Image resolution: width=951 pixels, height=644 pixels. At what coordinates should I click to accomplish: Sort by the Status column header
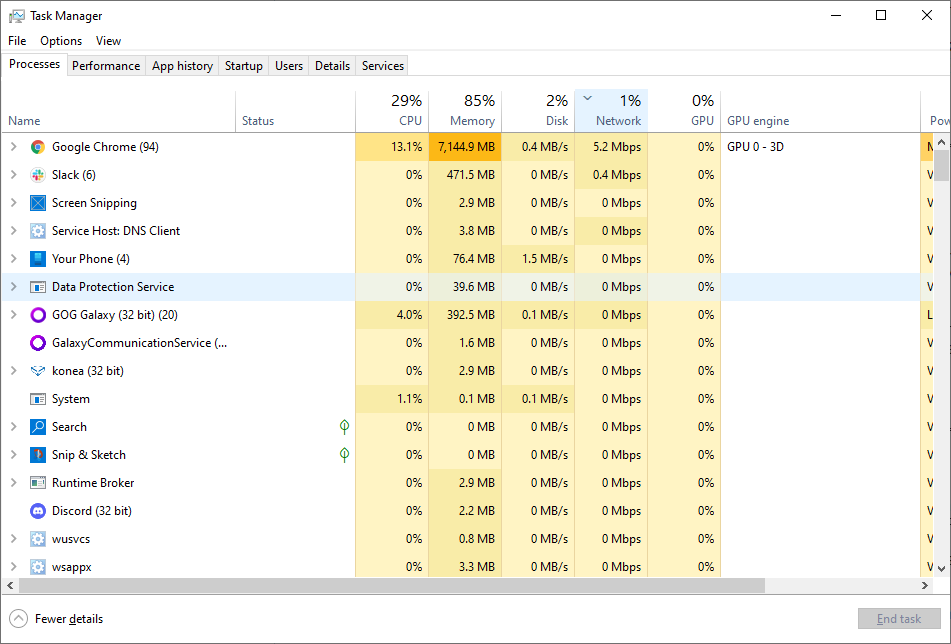click(x=295, y=111)
